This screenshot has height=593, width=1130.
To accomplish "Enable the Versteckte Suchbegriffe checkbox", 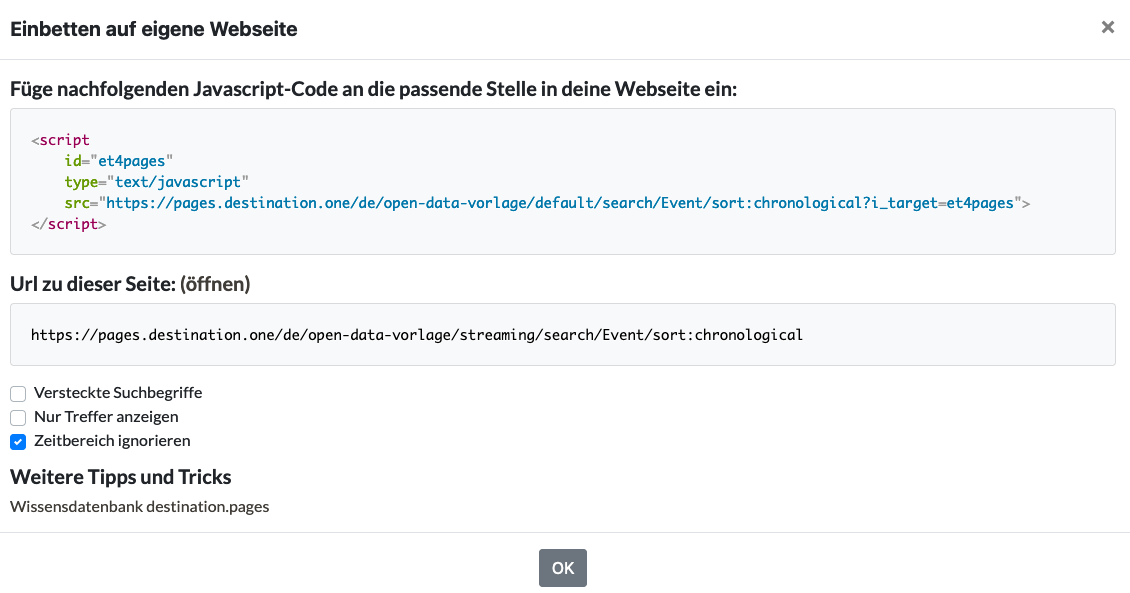I will pos(18,393).
